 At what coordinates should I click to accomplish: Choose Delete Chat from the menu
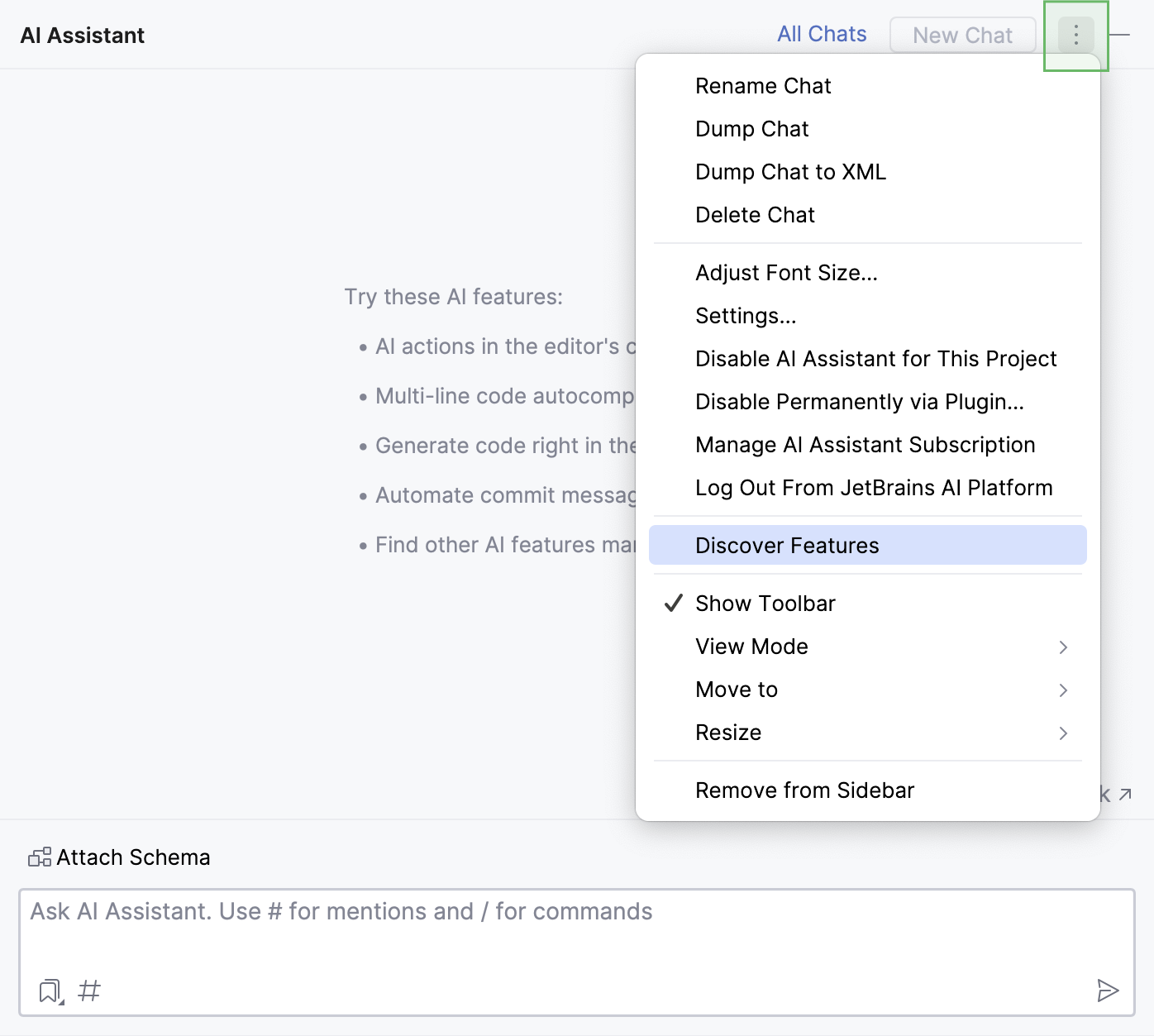coord(868,215)
